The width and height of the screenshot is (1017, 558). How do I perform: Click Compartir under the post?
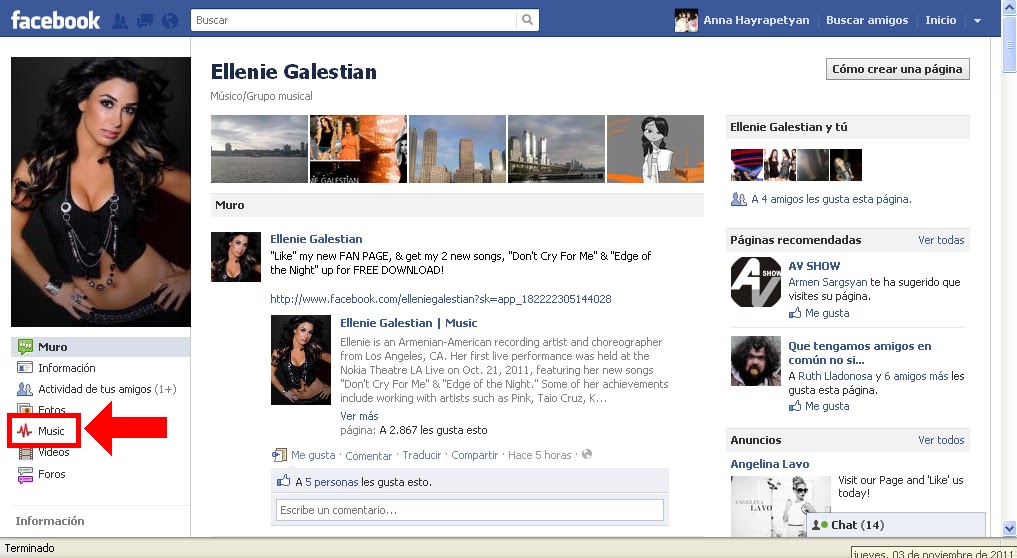475,455
